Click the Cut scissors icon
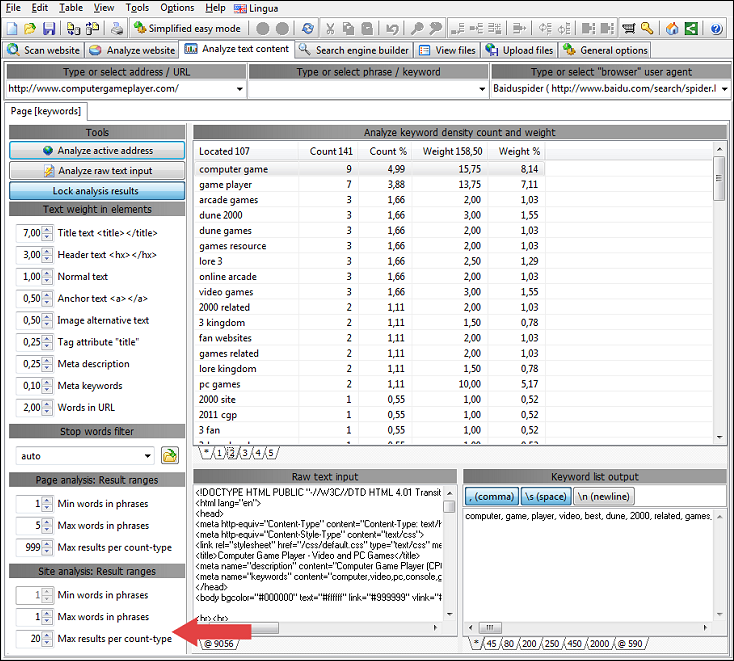The height and width of the screenshot is (661, 734). click(330, 29)
